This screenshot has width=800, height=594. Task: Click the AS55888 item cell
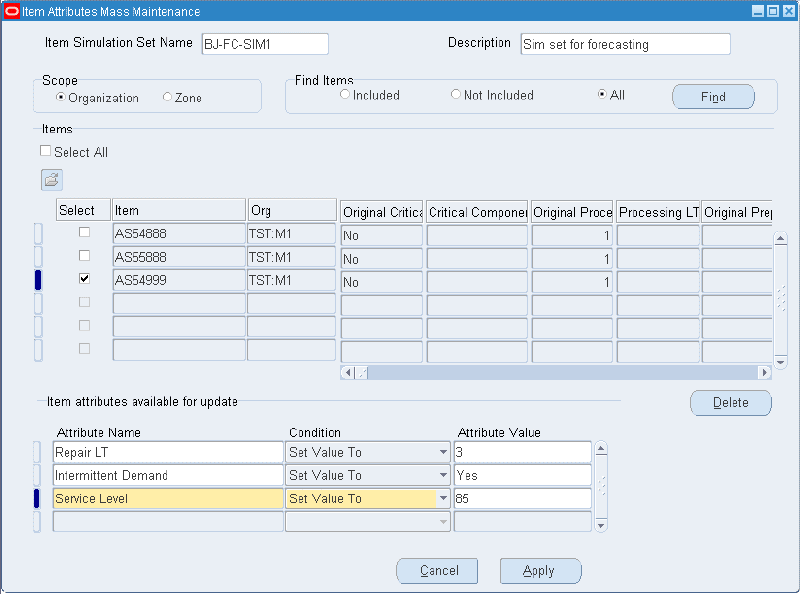click(x=179, y=257)
